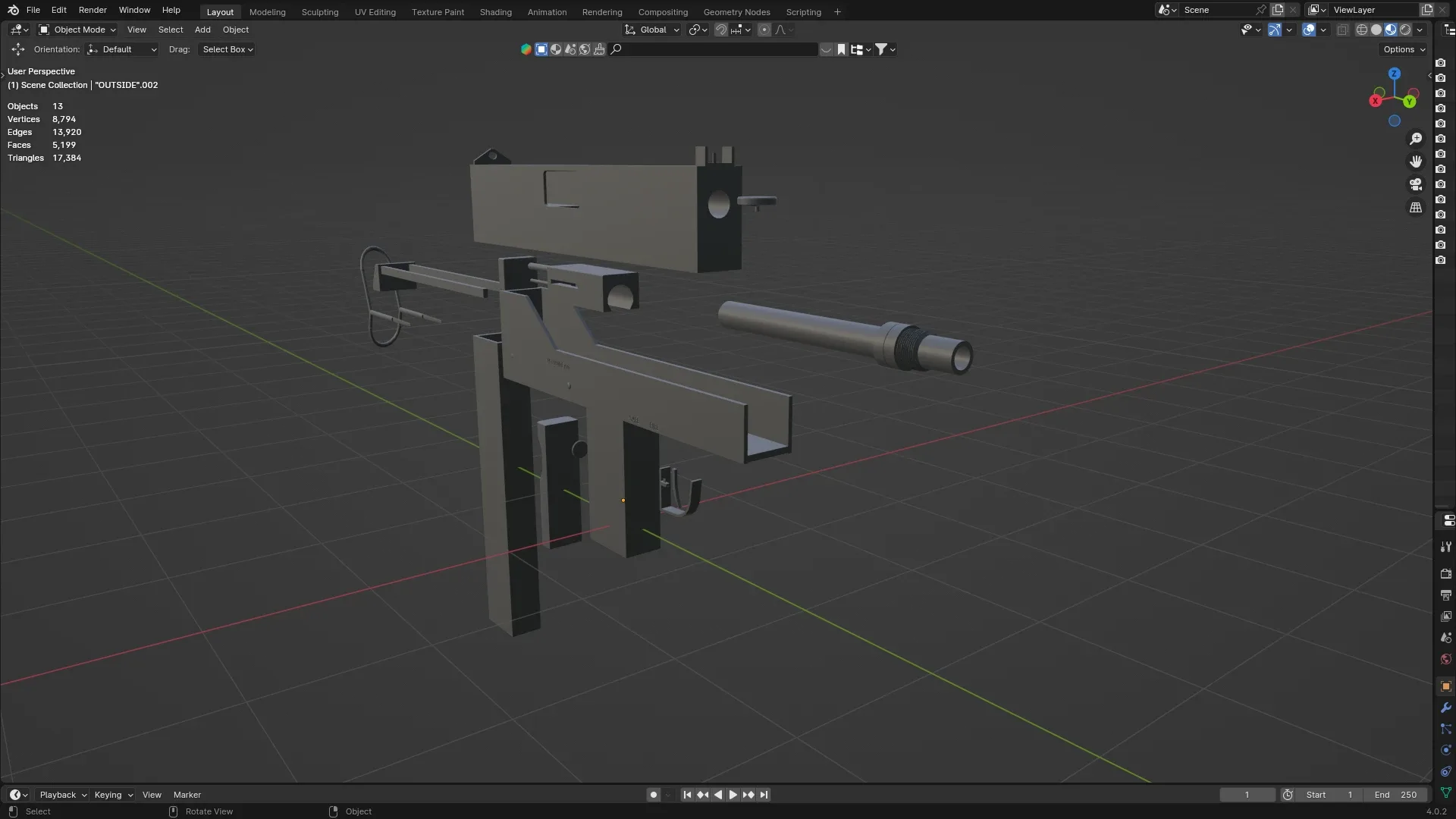
Task: Open the hierarchy display mode dropdown
Action: (861, 49)
